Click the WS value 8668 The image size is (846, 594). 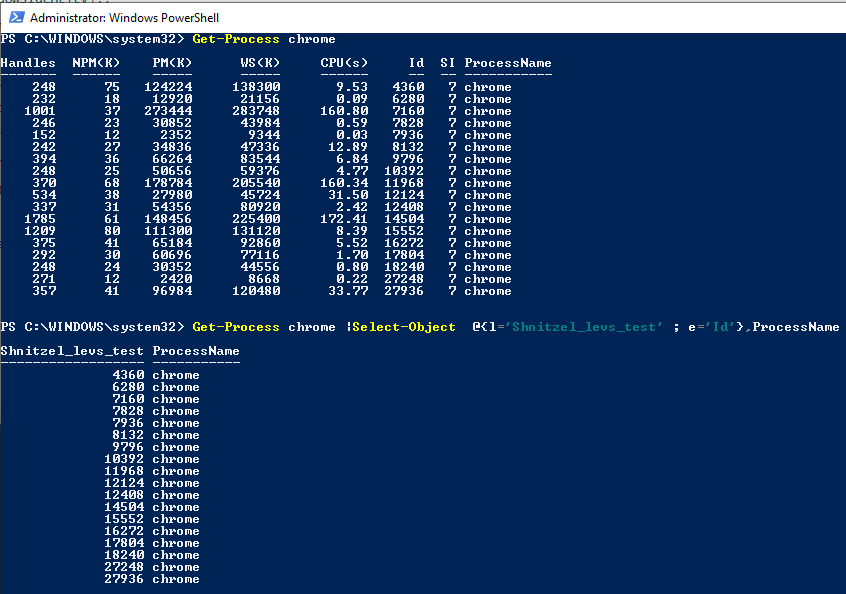click(264, 279)
